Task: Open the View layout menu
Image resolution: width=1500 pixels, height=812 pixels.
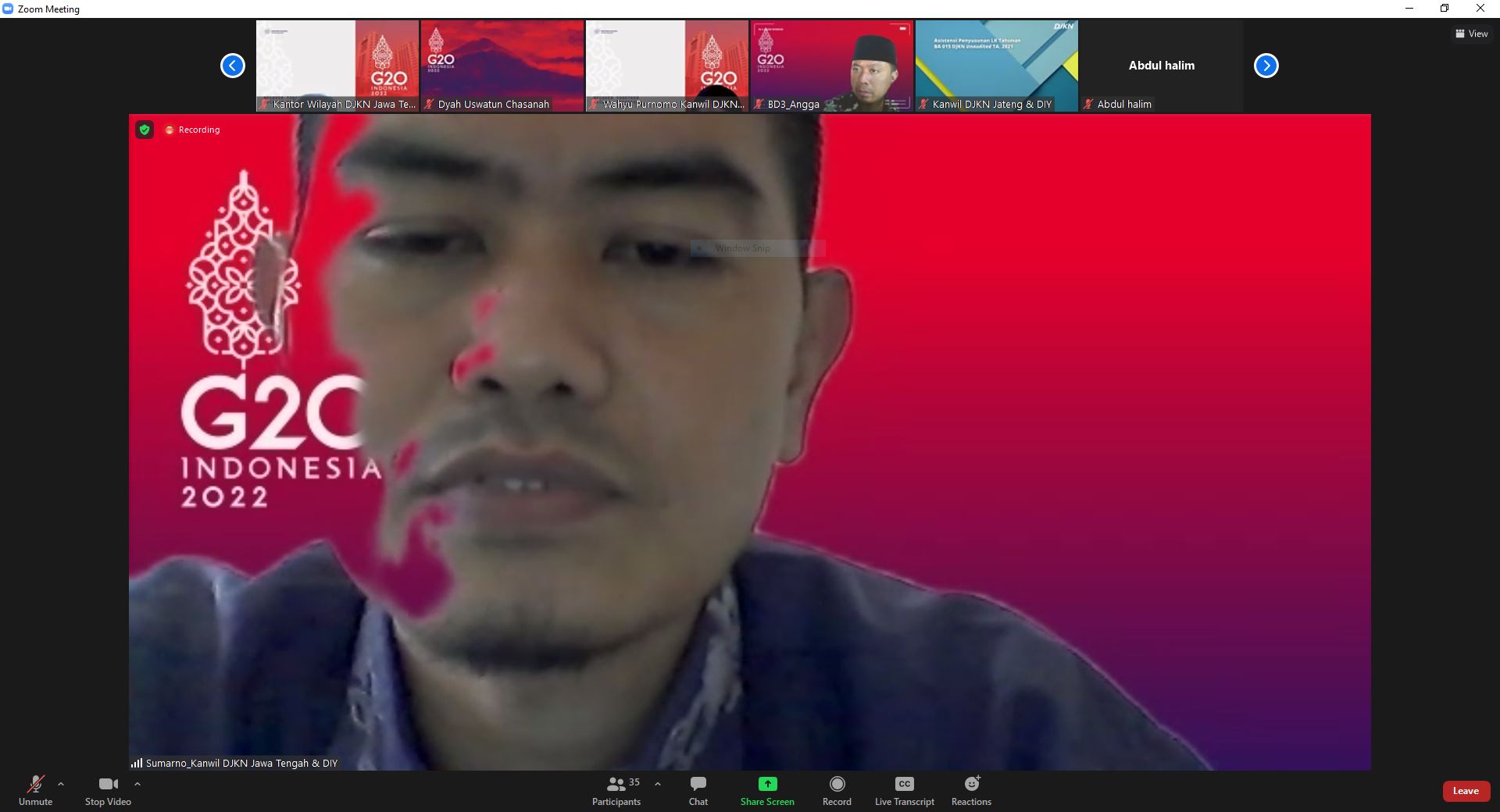Action: [x=1471, y=34]
